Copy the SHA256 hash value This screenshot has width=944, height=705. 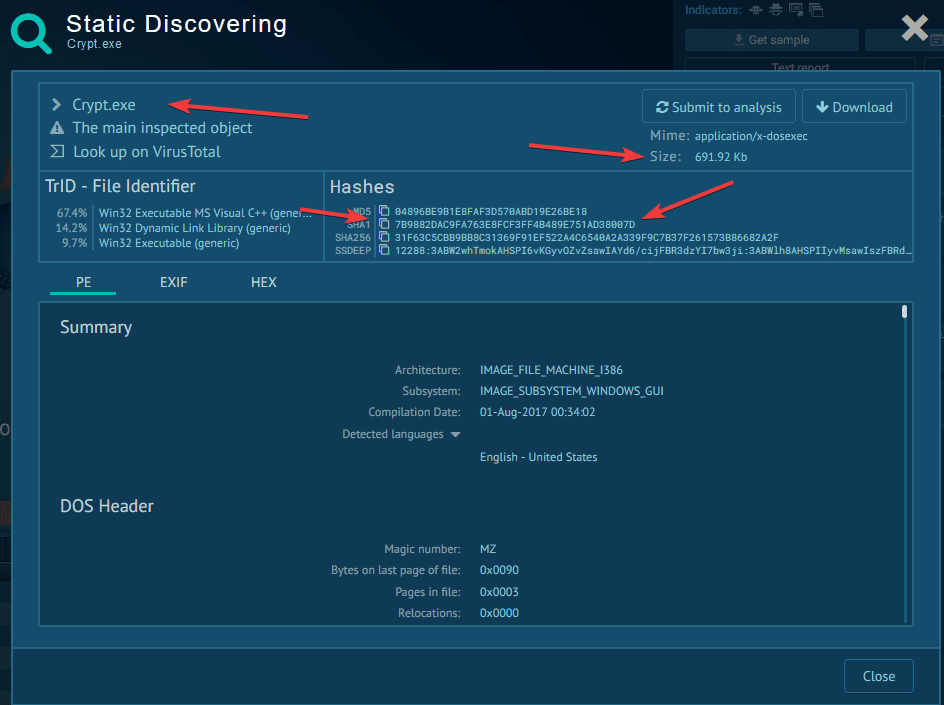click(385, 237)
